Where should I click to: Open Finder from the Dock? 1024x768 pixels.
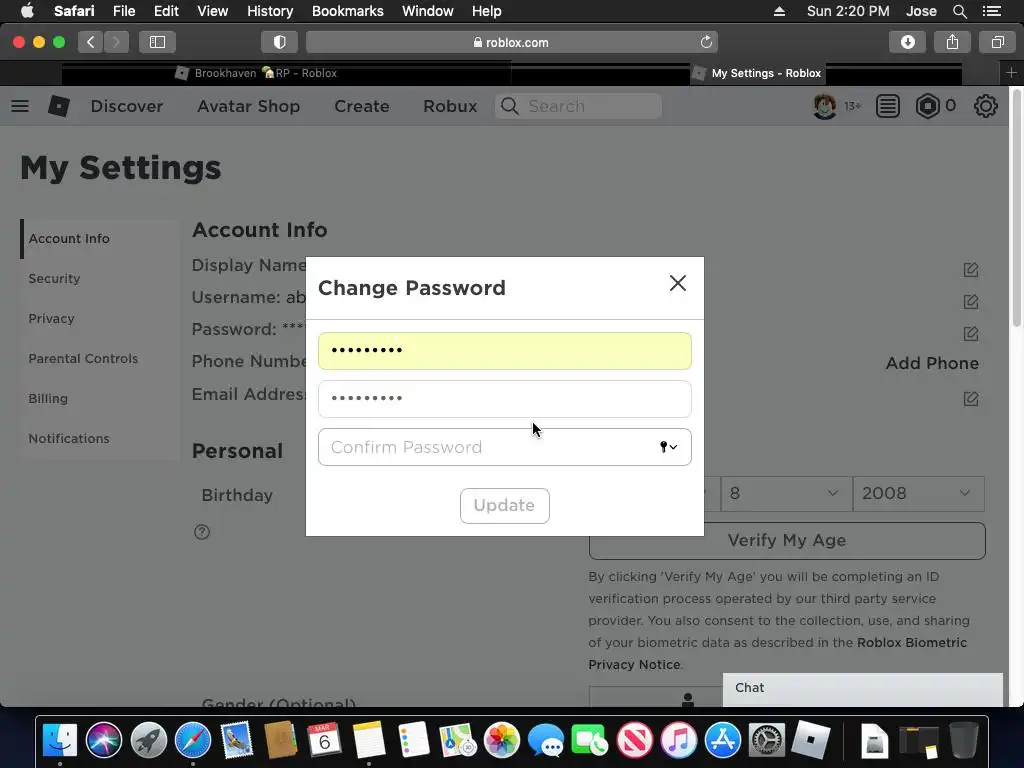coord(60,741)
